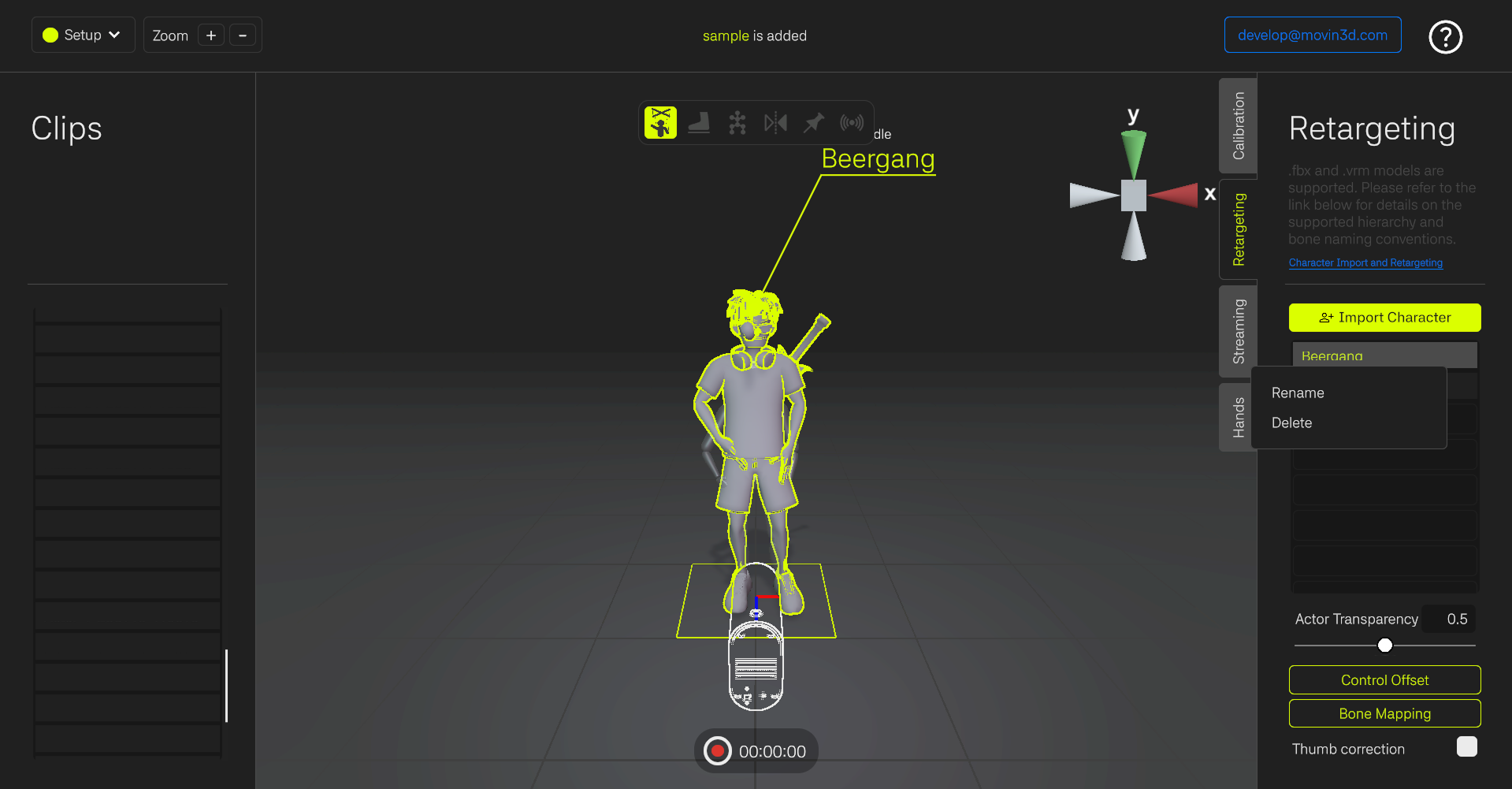Click the pin icon in viewport toolbar
Image resolution: width=1512 pixels, height=789 pixels.
tap(813, 123)
